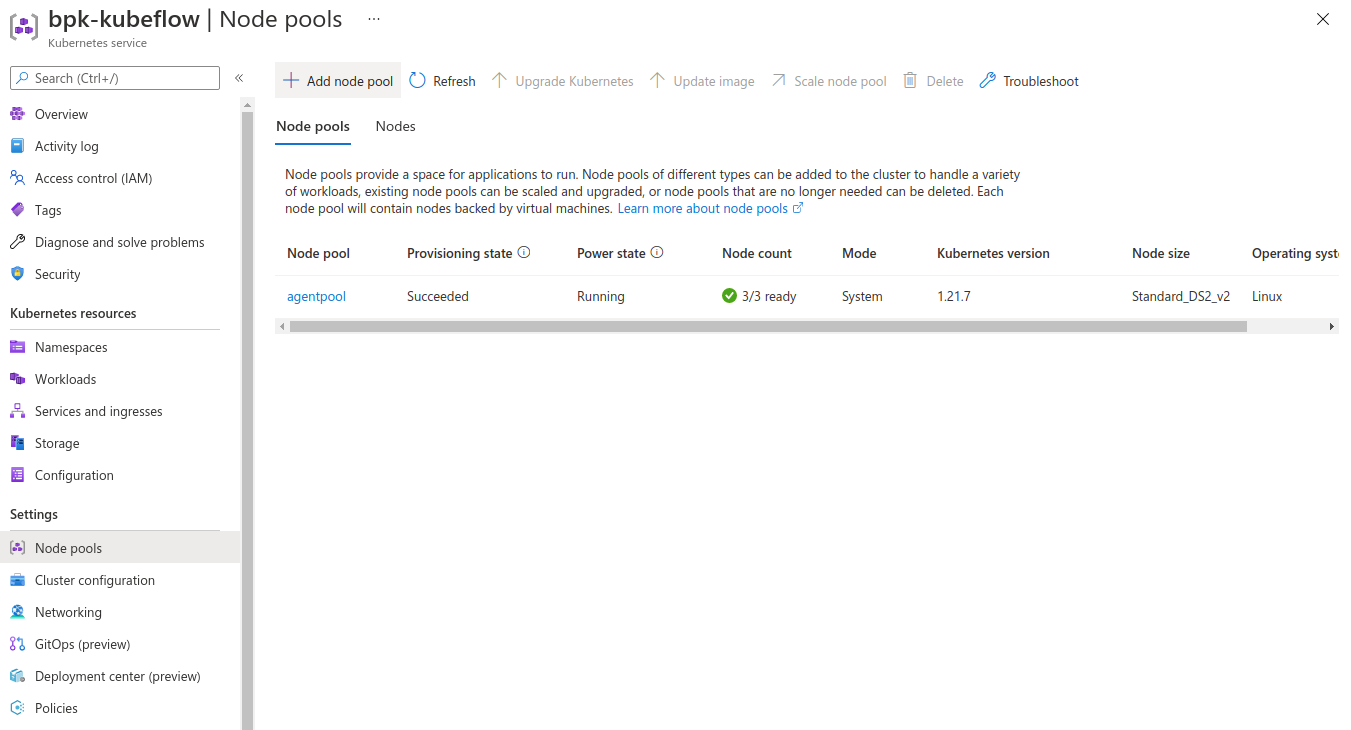This screenshot has width=1351, height=730.
Task: Click Power state info icon
Action: (657, 253)
